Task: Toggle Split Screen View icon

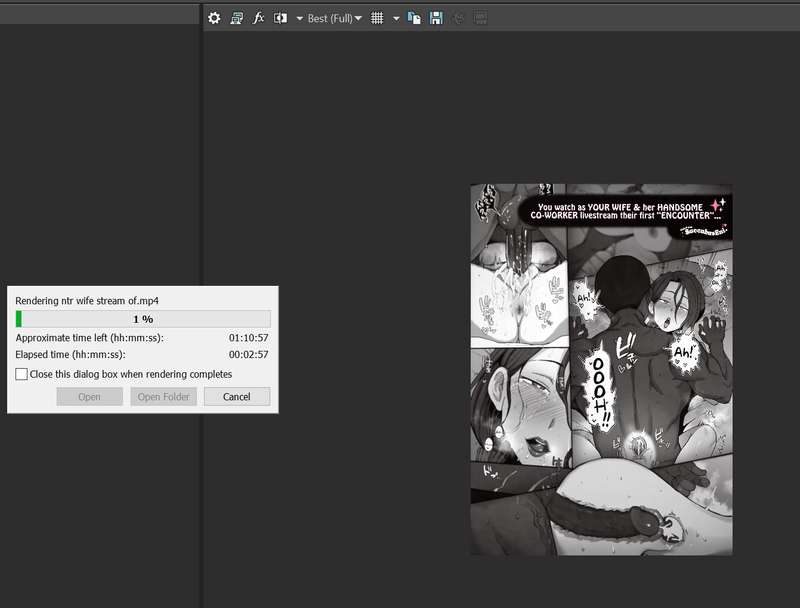Action: coord(280,18)
